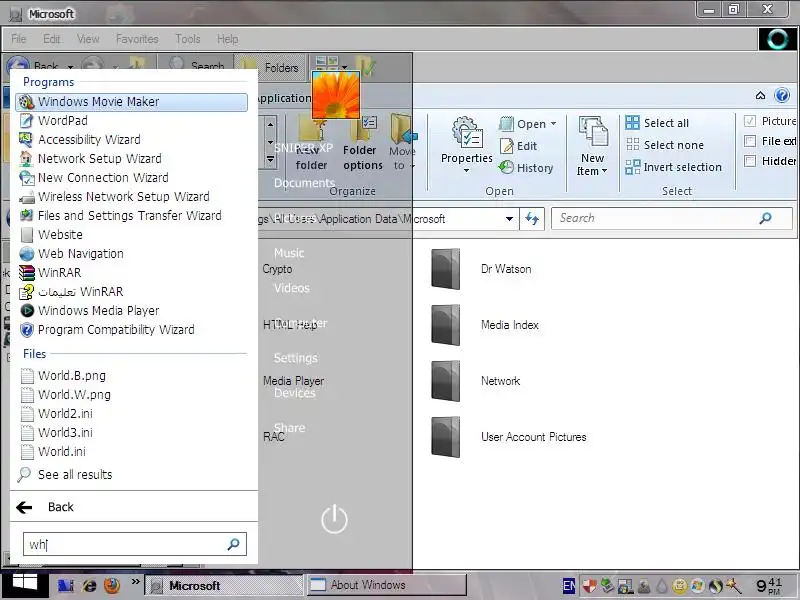Click the address bar refresh arrows
800x600 pixels.
[x=532, y=219]
